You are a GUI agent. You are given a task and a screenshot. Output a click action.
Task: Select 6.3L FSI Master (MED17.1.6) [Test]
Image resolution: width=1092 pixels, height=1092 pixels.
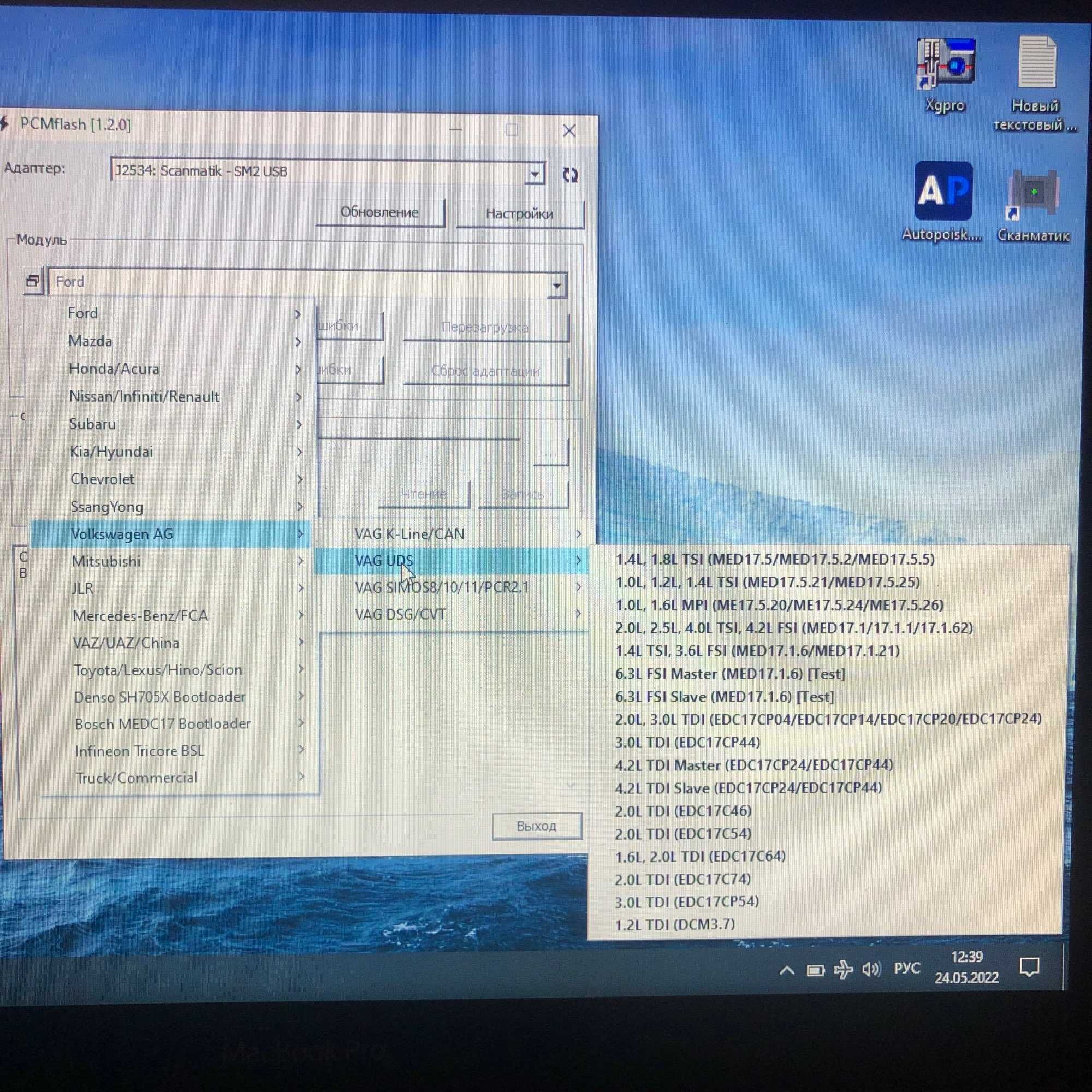pyautogui.click(x=729, y=674)
